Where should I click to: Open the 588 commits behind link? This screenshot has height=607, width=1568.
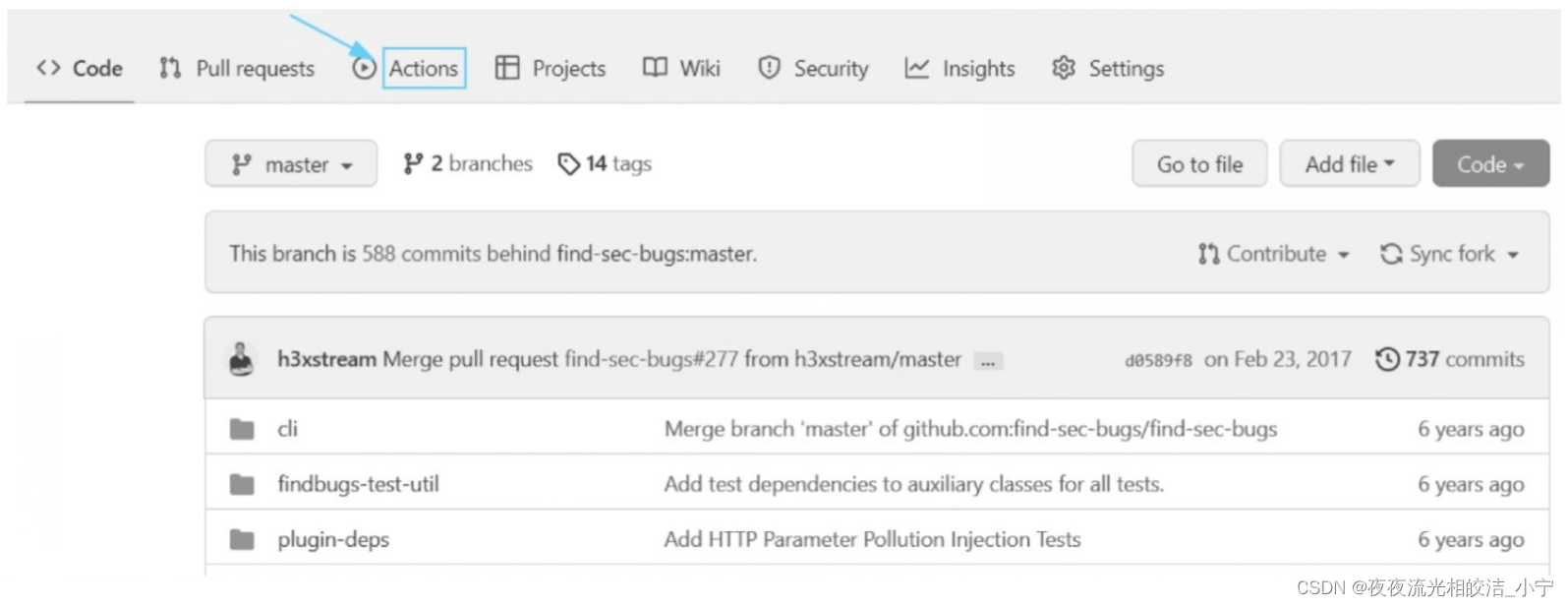[456, 254]
